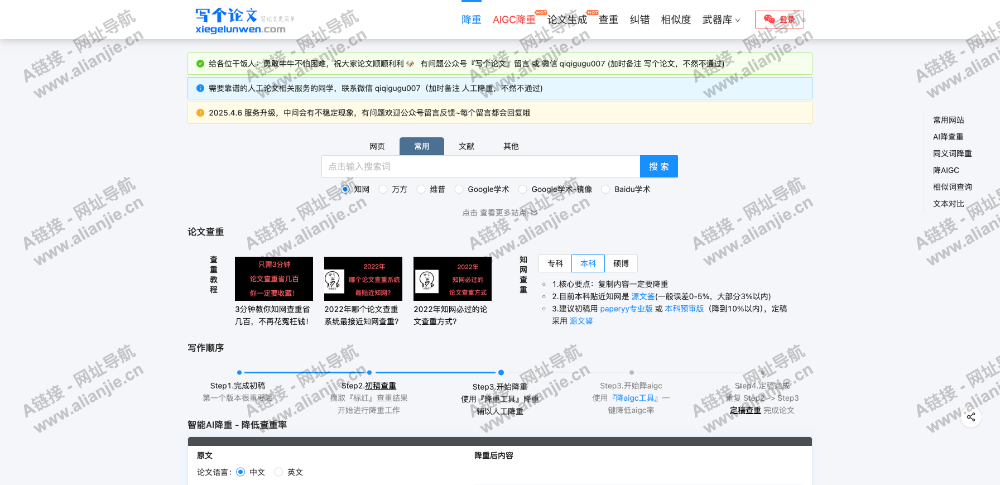This screenshot has width=1000, height=485.
Task: Open the 只需3分钟 tutorial thumbnail
Action: pyautogui.click(x=274, y=279)
